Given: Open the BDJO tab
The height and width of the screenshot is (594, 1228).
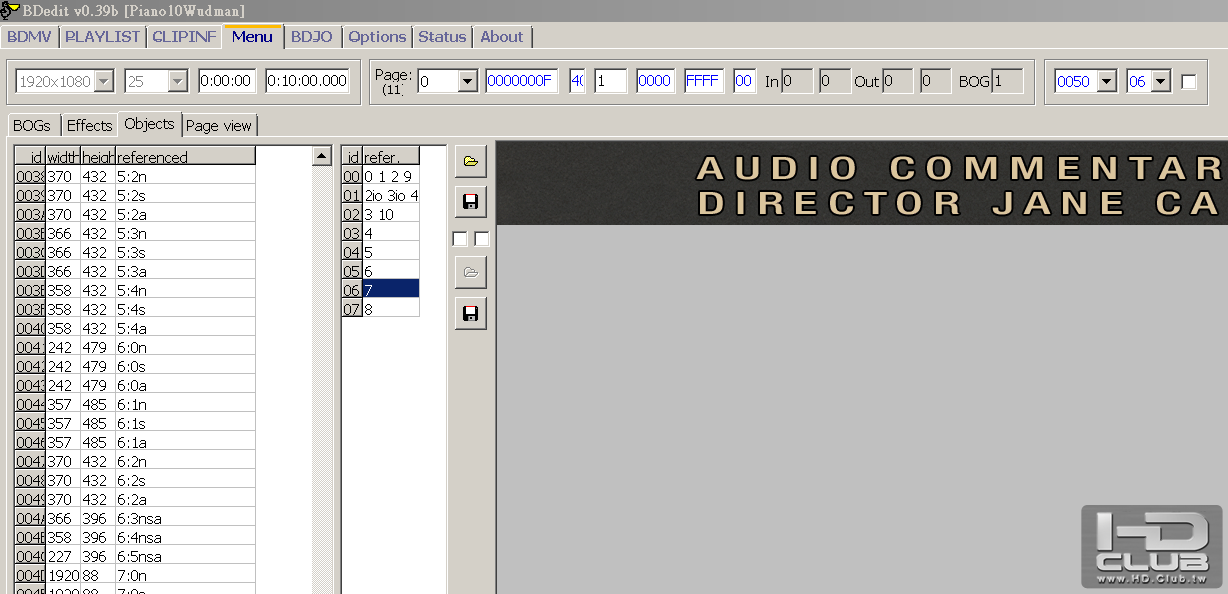Looking at the screenshot, I should [312, 37].
